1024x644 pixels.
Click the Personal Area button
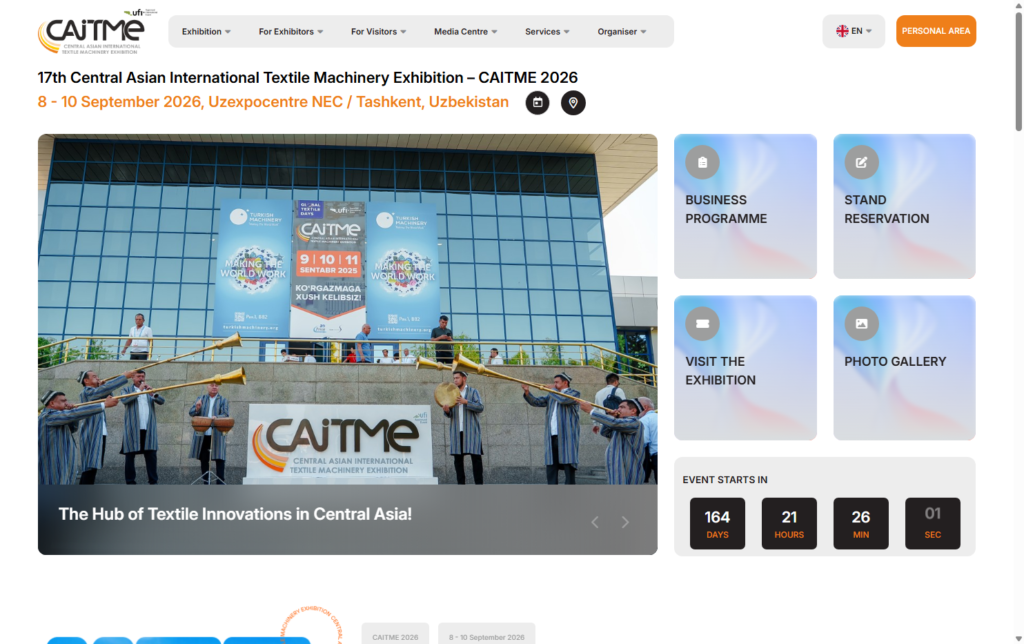[x=935, y=31]
